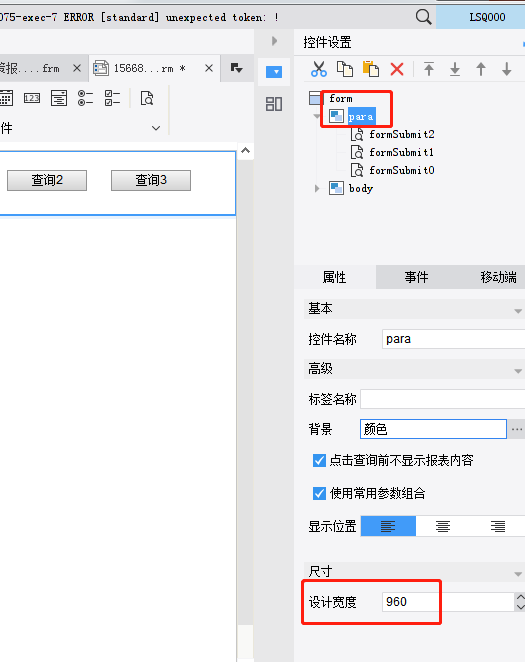Viewport: 525px width, 662px height.
Task: Click the red Delete X icon
Action: coord(397,69)
